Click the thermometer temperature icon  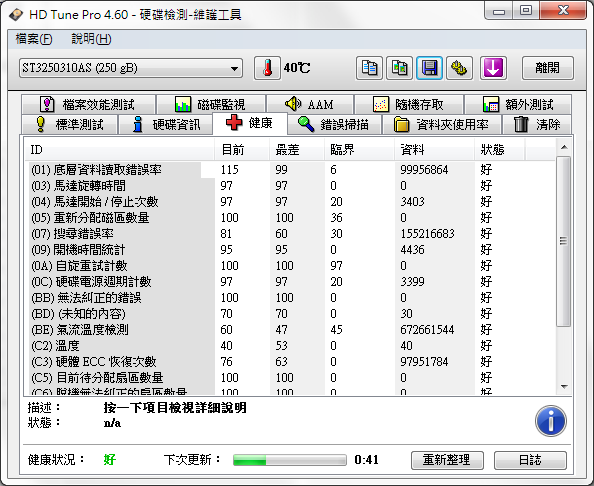(x=267, y=68)
